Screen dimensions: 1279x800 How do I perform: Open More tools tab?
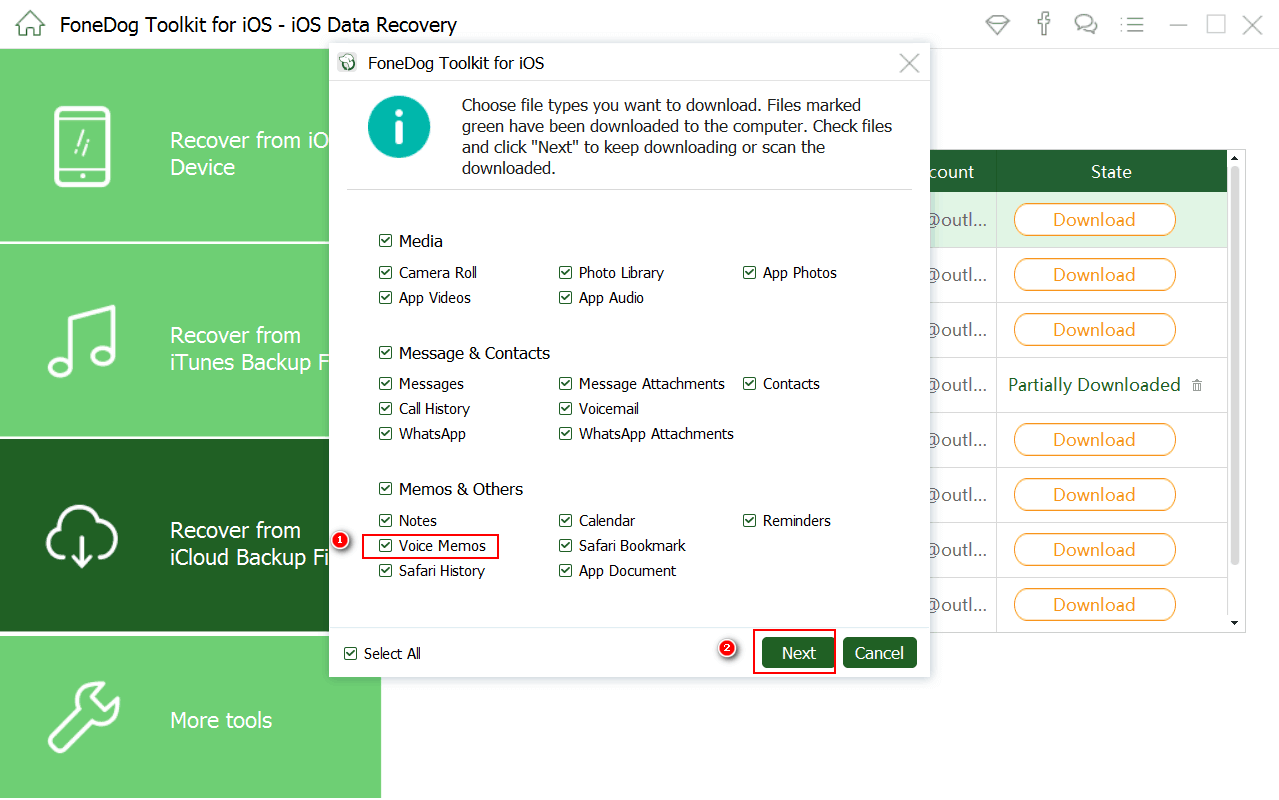[x=190, y=717]
